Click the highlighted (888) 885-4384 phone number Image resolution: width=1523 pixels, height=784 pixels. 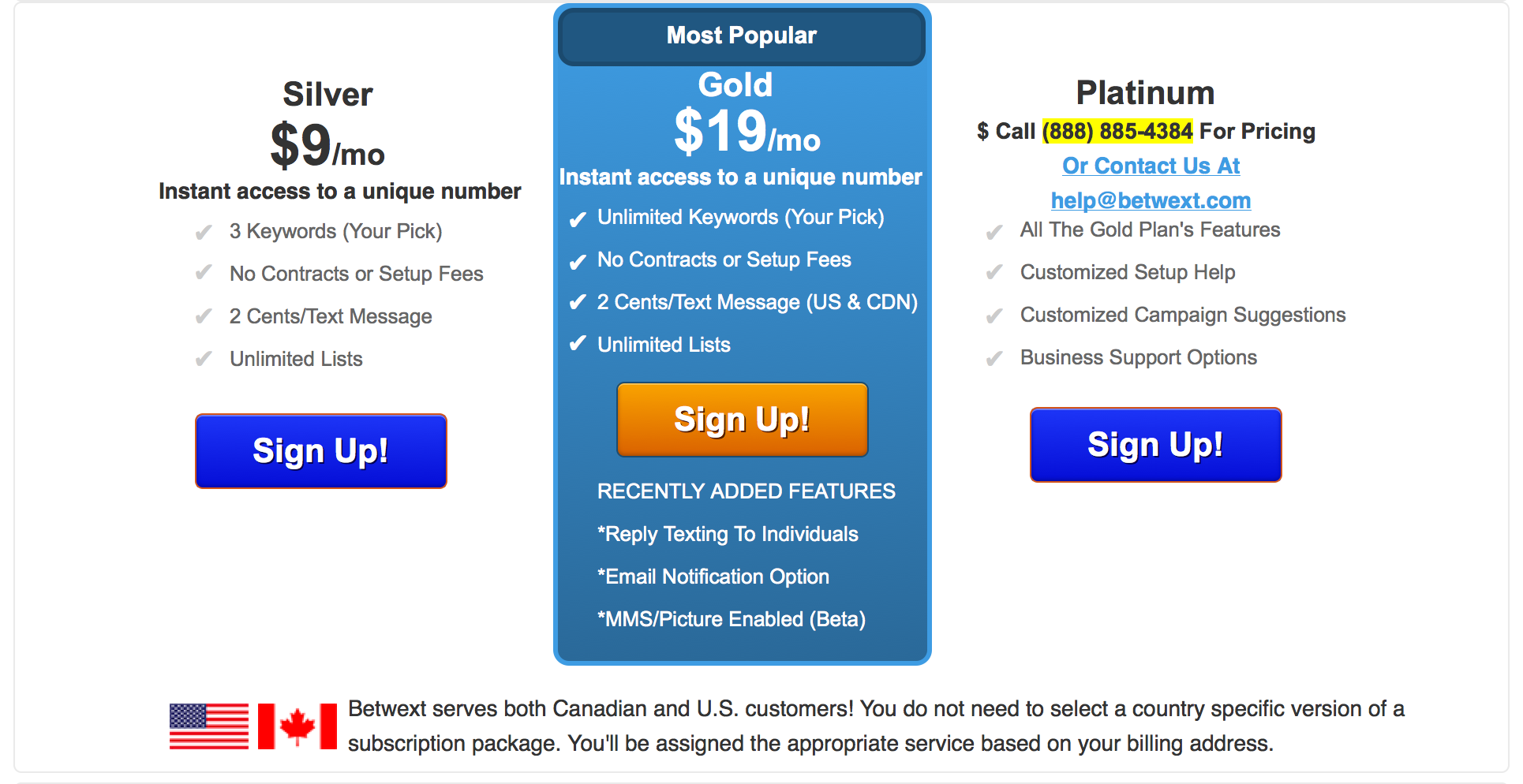(1117, 131)
